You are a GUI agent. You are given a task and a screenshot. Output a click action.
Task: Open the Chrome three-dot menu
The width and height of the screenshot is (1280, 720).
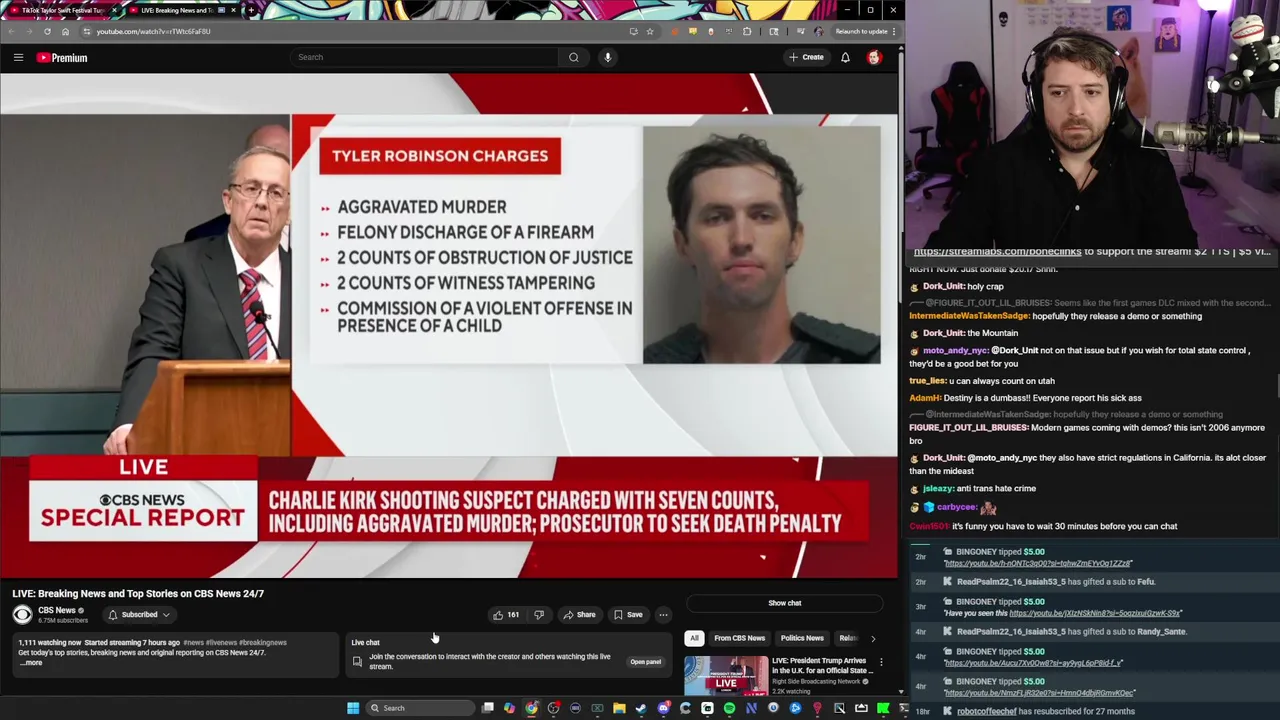pyautogui.click(x=894, y=31)
